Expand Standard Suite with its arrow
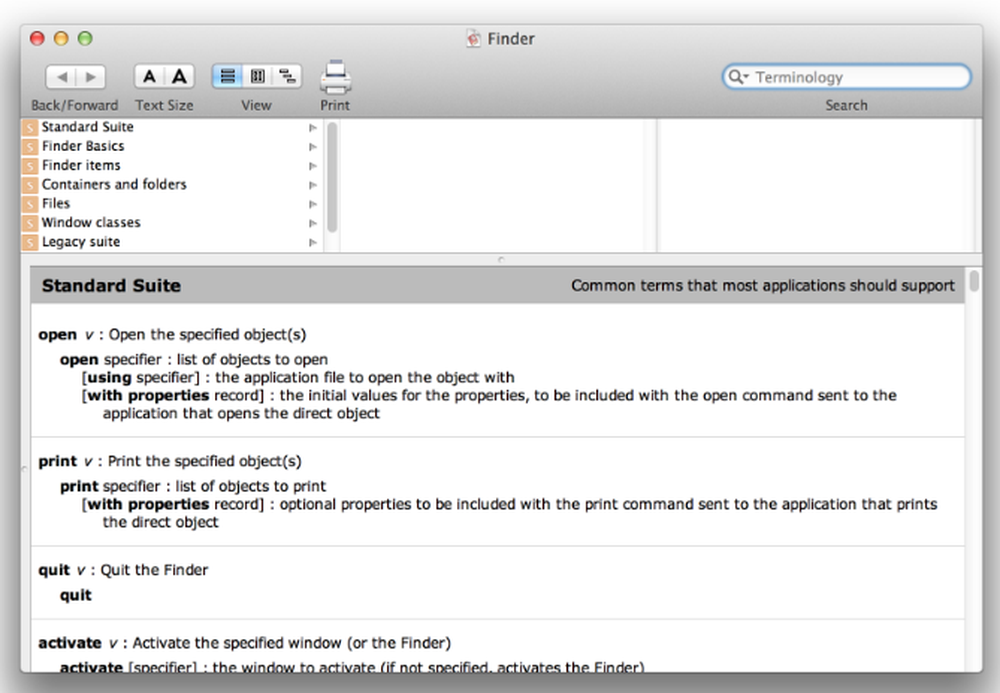 coord(312,128)
